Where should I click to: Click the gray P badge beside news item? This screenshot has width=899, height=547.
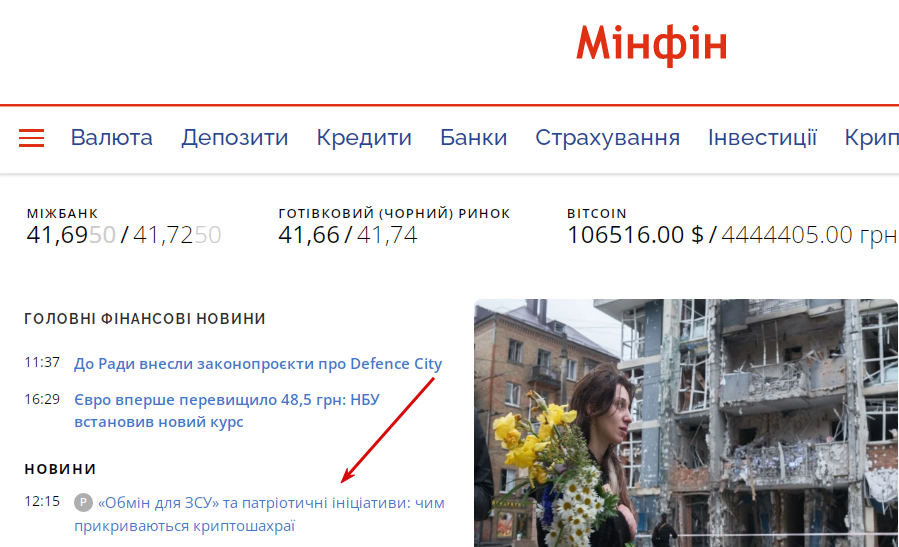[x=83, y=503]
